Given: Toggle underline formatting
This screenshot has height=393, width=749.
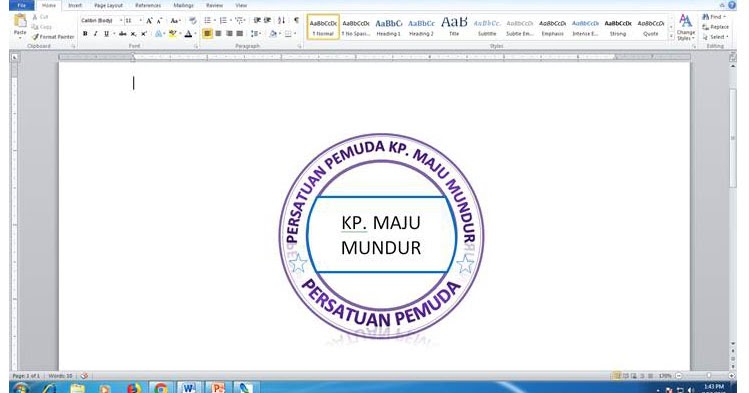Looking at the screenshot, I should 106,34.
